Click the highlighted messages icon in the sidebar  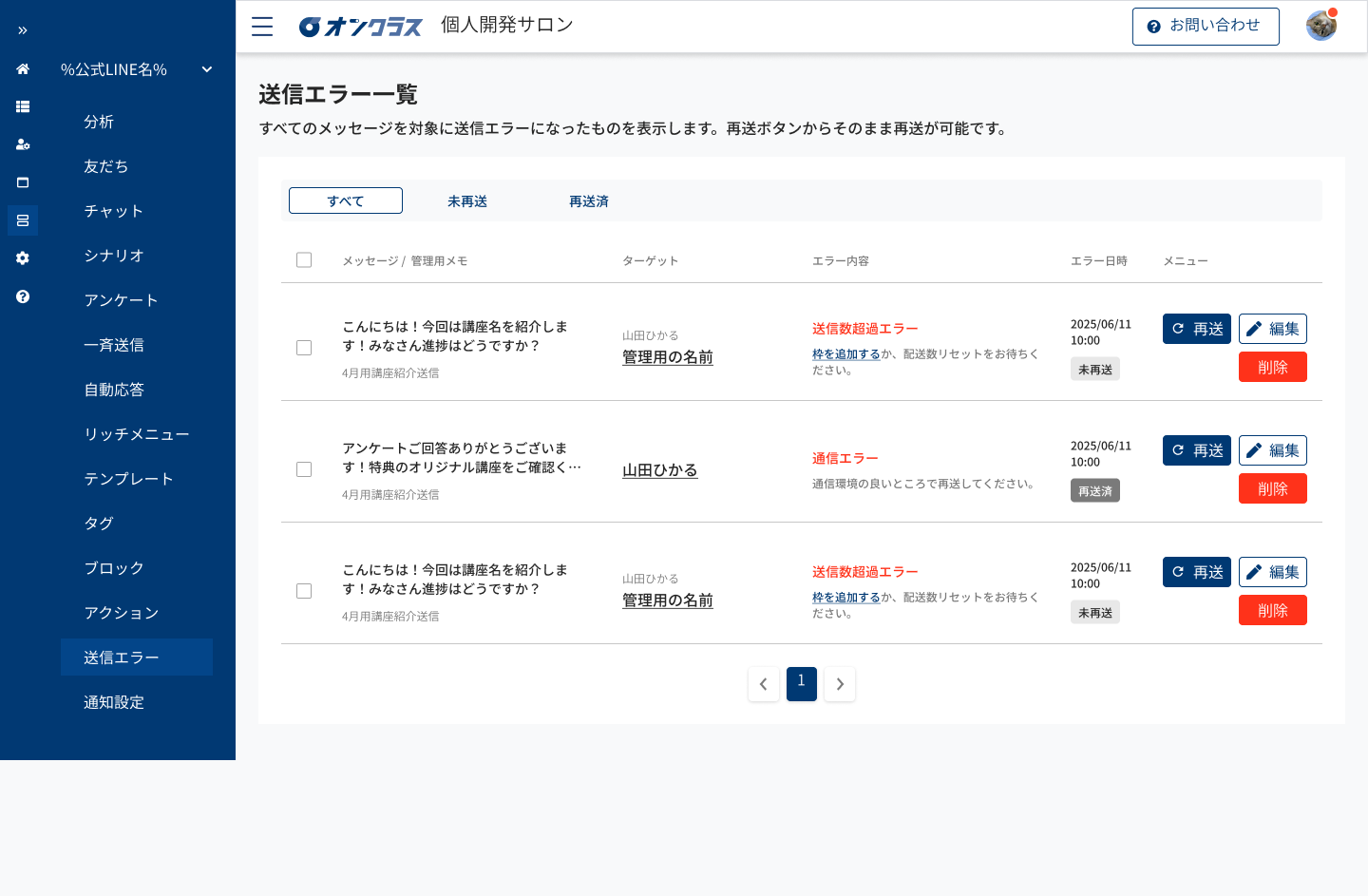coord(22,219)
